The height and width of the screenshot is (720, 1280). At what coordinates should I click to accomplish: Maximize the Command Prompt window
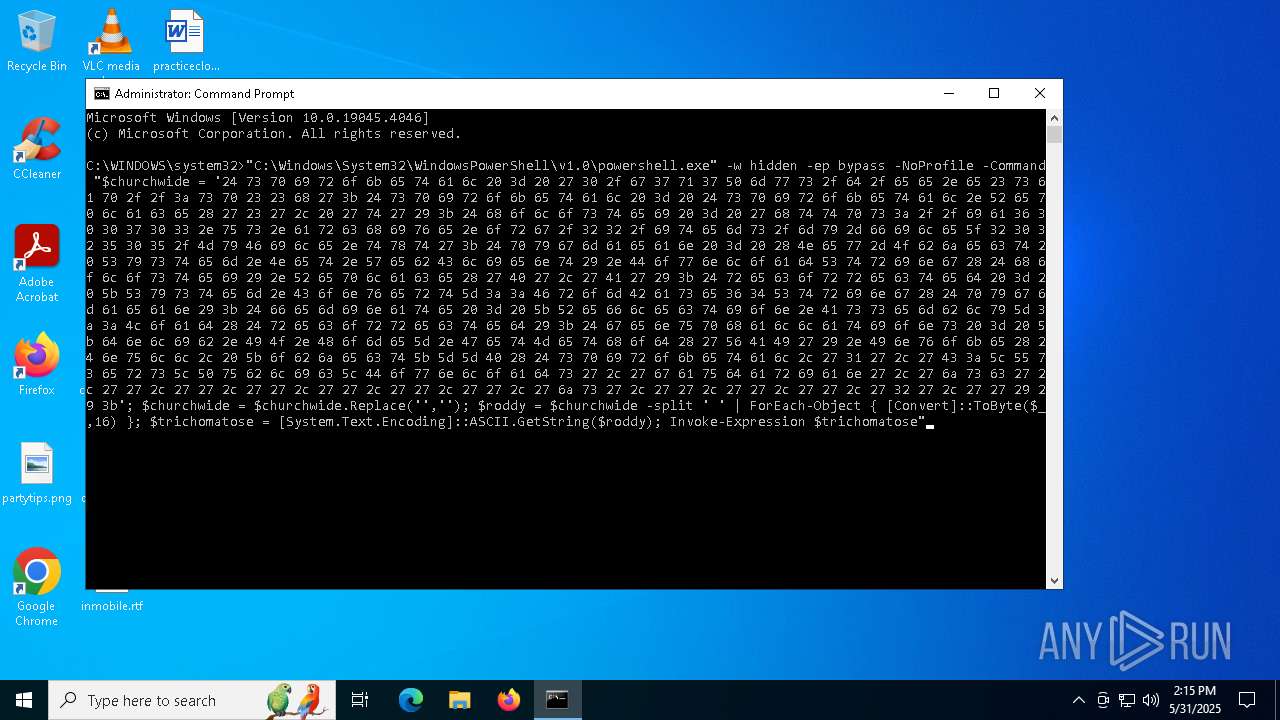click(x=994, y=94)
